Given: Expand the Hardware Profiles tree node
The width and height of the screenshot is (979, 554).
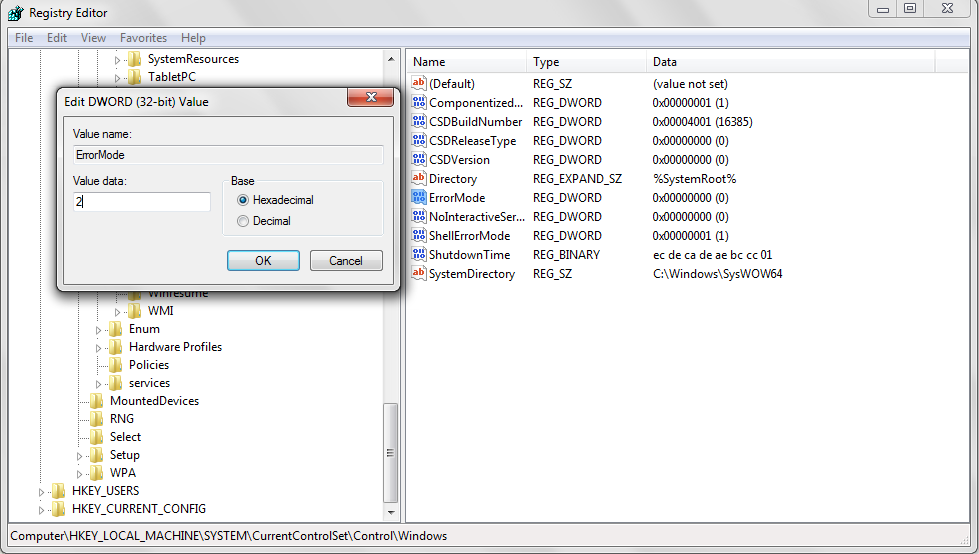Looking at the screenshot, I should pos(98,348).
